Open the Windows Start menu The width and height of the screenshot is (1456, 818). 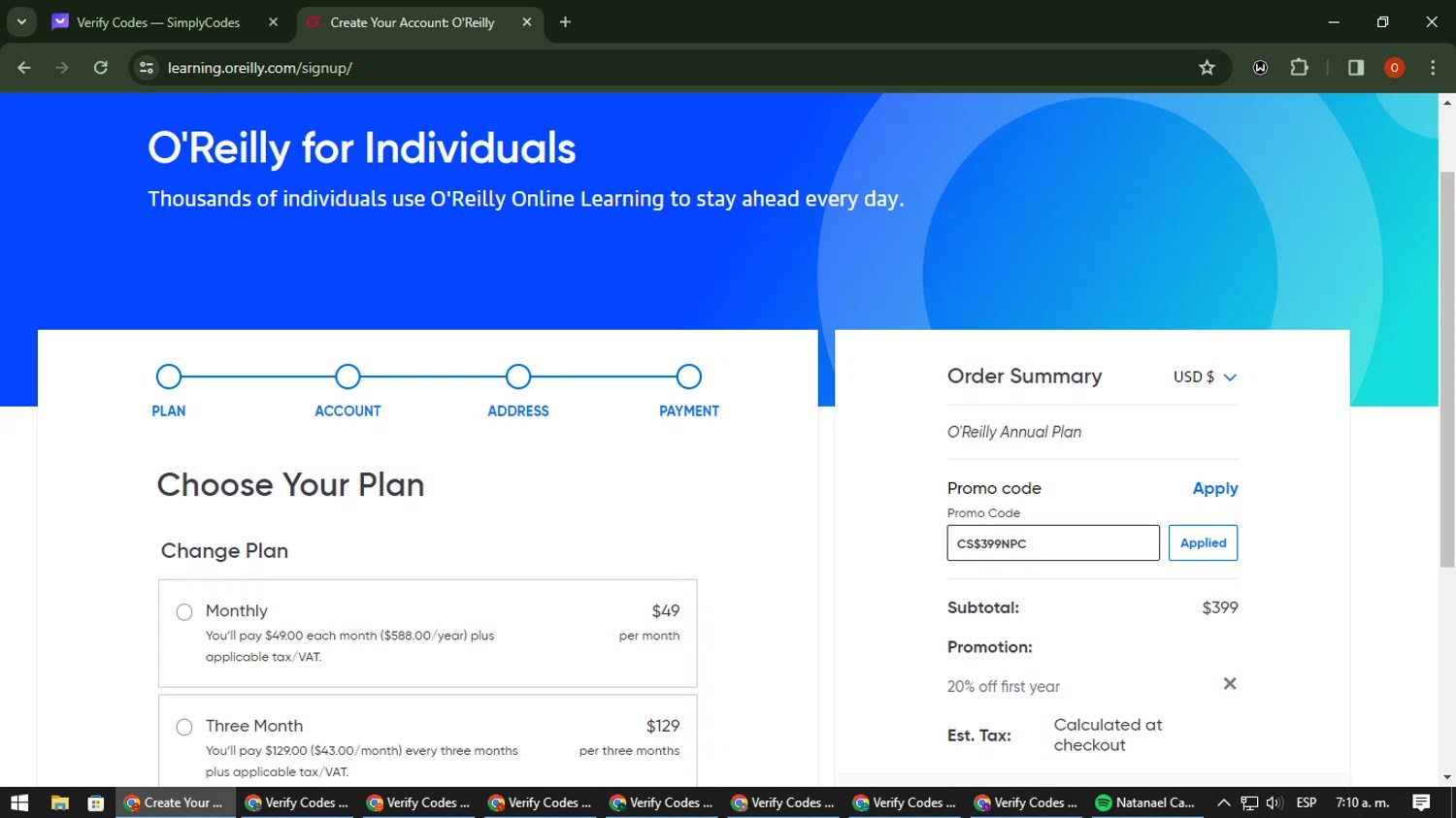coord(19,802)
